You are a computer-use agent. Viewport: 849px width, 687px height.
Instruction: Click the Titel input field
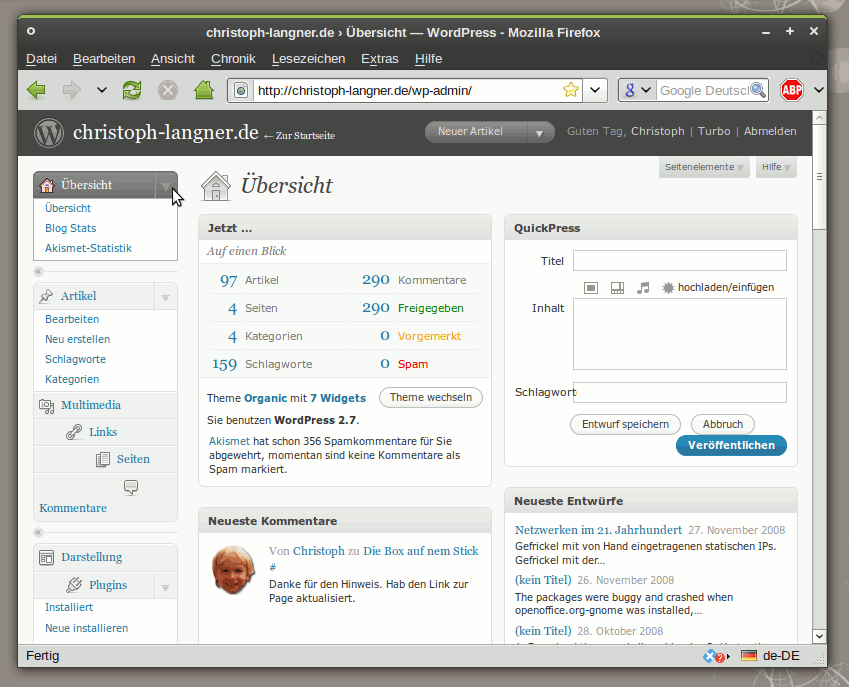coord(680,260)
